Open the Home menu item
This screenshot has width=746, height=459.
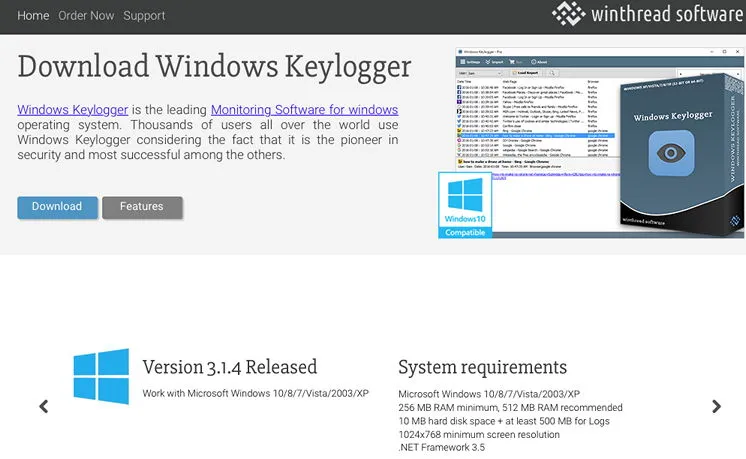[33, 16]
